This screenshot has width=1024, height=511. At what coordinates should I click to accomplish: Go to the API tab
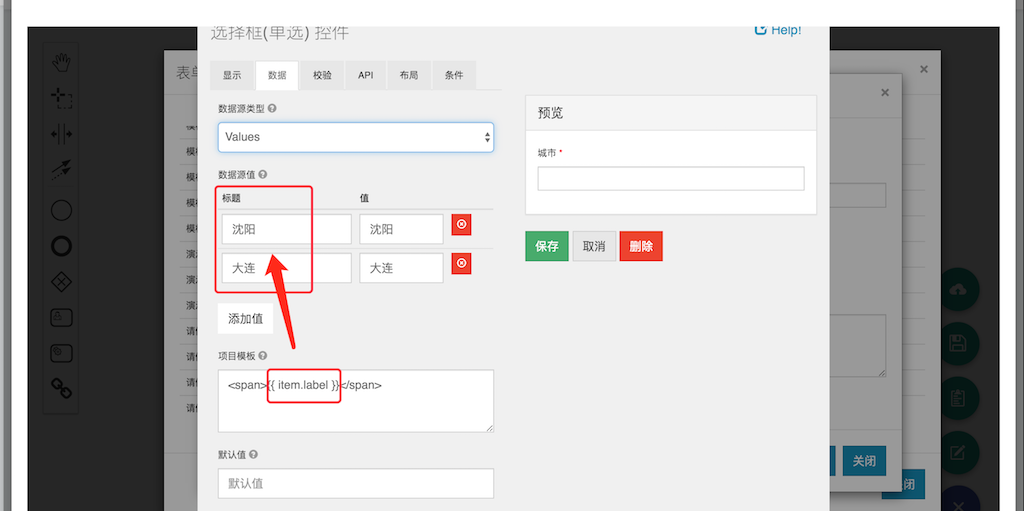click(x=366, y=76)
